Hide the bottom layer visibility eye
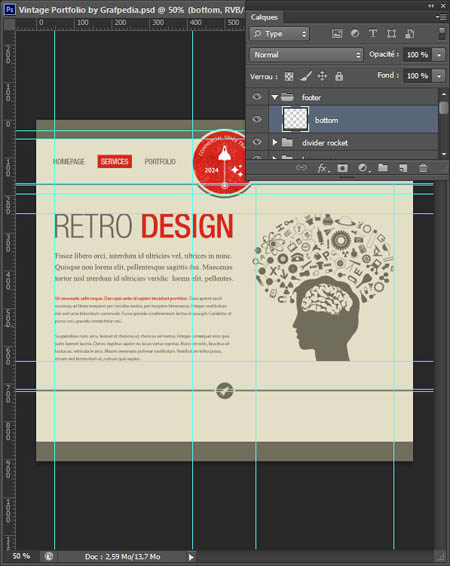Viewport: 450px width, 566px height. tap(257, 119)
